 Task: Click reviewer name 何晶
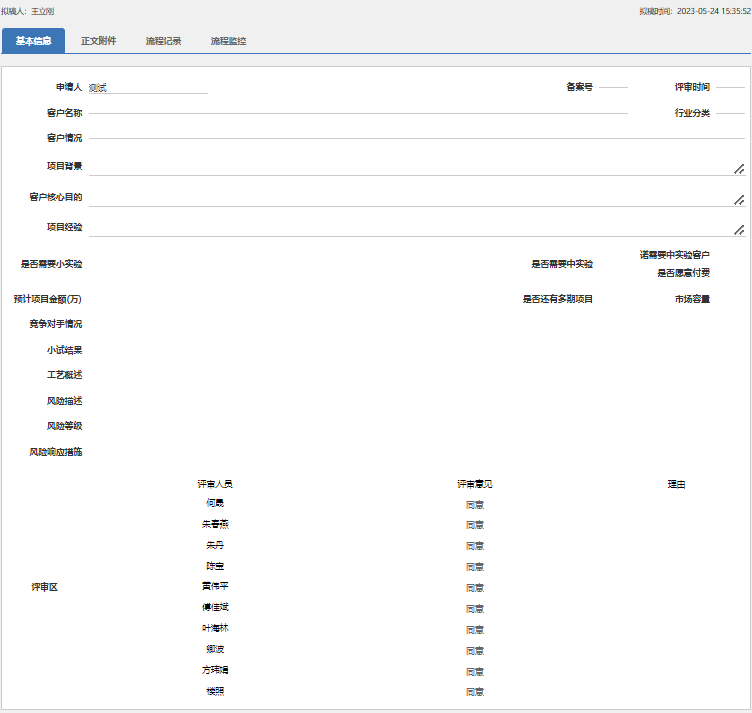pyautogui.click(x=215, y=503)
